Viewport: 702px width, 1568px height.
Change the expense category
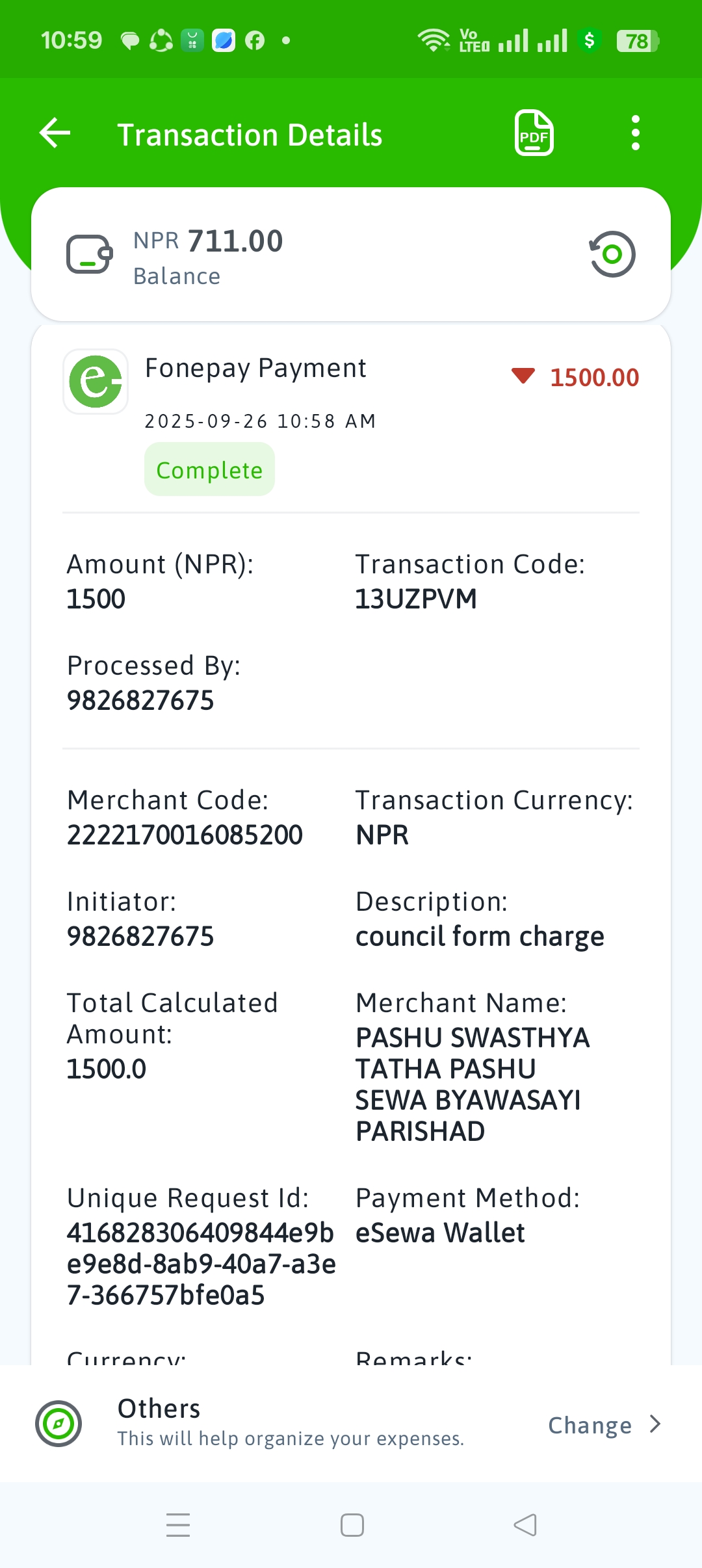[590, 1425]
